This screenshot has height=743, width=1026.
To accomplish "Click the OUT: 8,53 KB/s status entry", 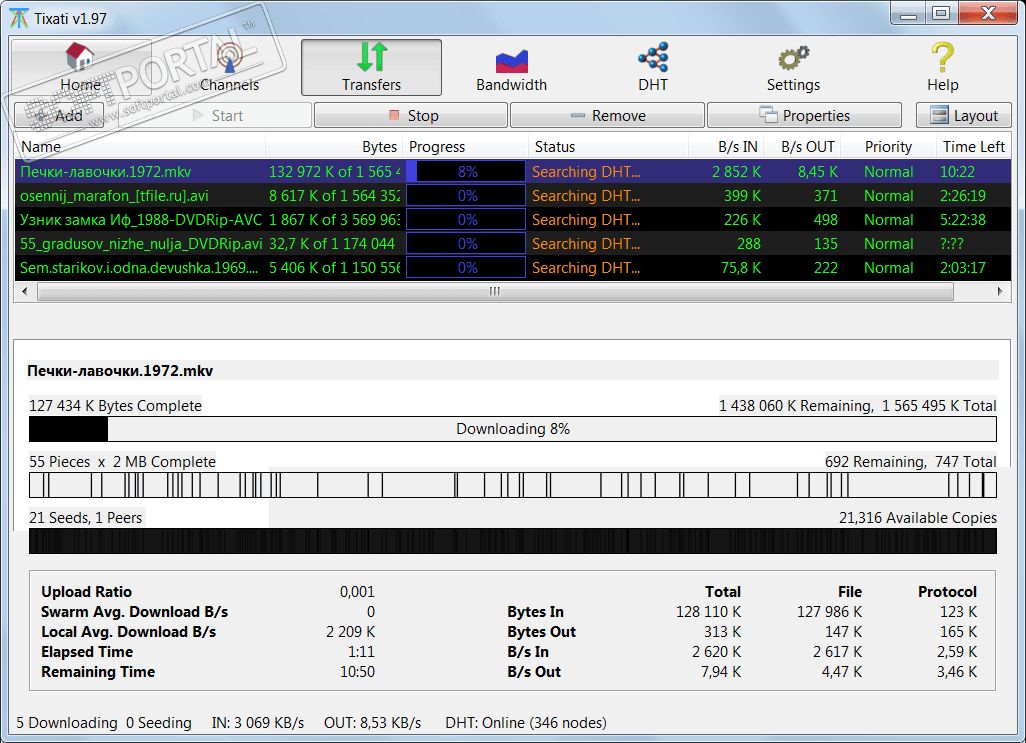I will [x=372, y=723].
